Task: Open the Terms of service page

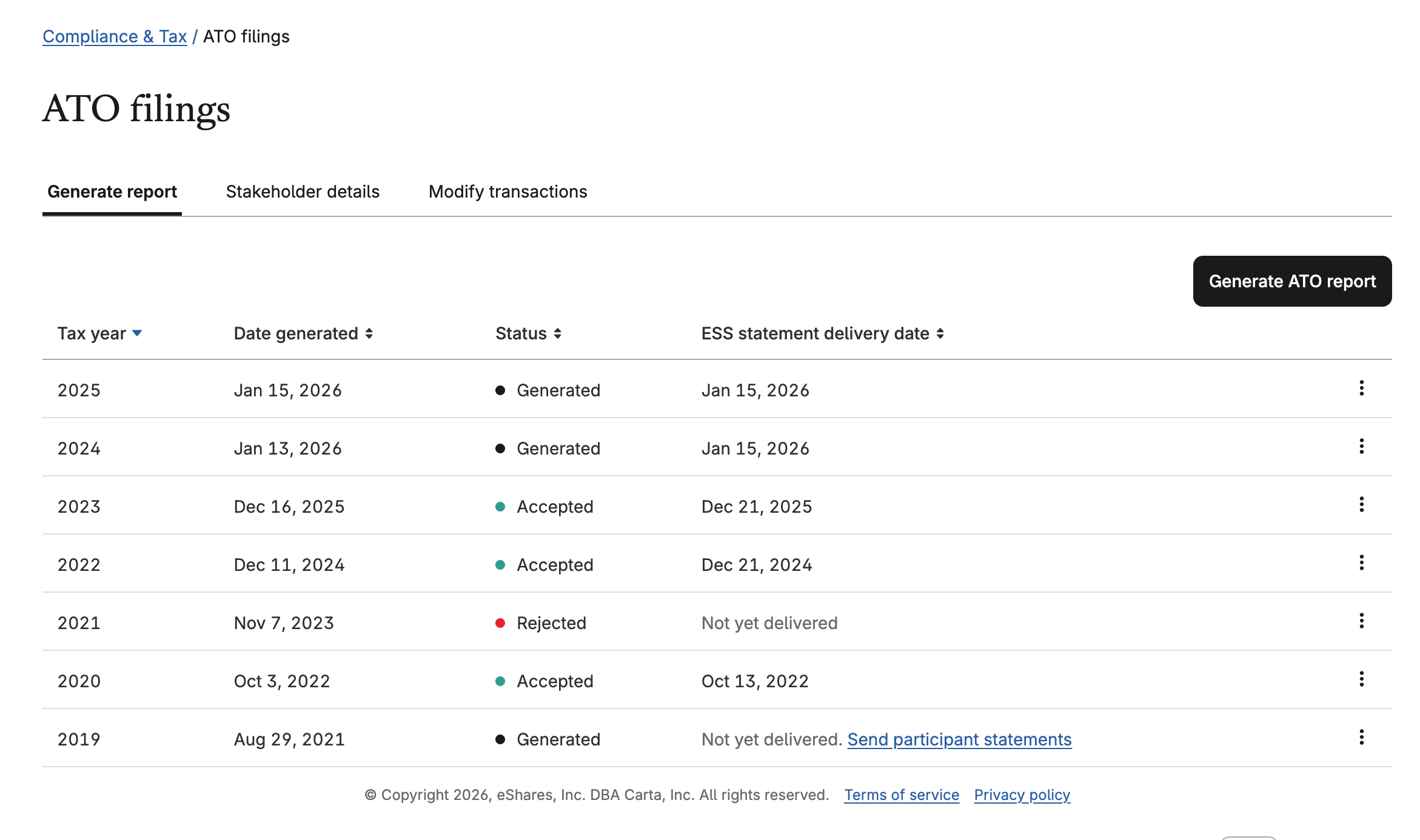Action: [901, 795]
